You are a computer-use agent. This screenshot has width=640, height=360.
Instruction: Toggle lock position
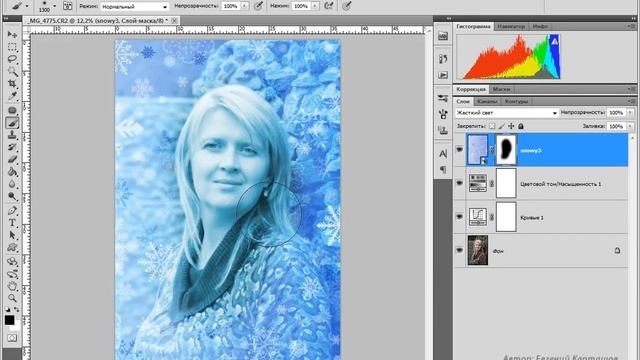tap(511, 126)
